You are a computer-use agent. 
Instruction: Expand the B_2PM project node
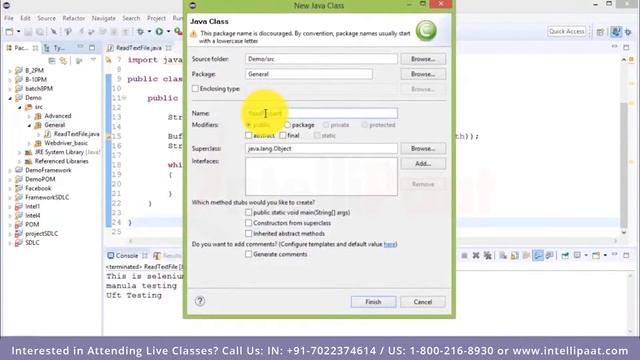[10, 71]
